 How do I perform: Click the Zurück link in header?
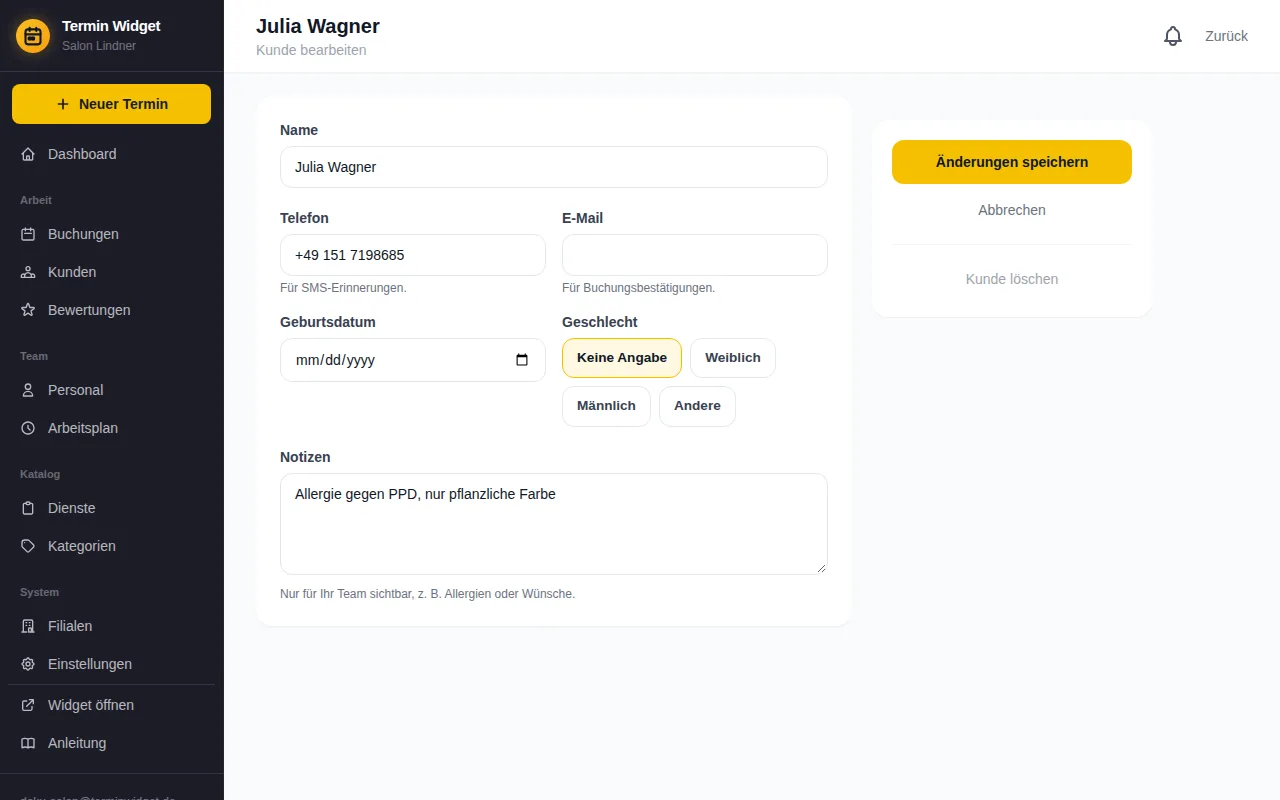click(x=1226, y=36)
